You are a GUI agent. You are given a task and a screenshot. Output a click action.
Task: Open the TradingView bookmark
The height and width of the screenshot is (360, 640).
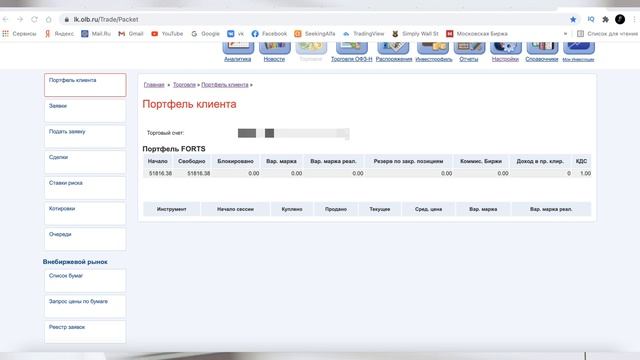coord(363,34)
